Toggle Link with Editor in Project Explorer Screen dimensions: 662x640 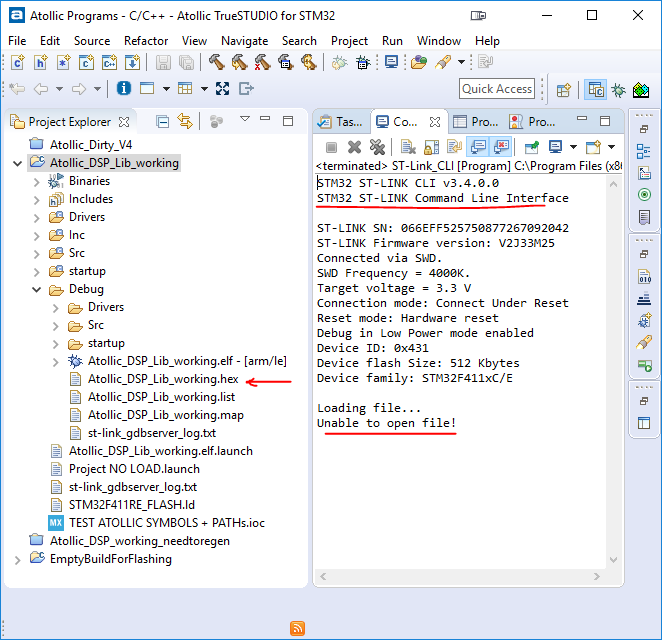click(185, 122)
